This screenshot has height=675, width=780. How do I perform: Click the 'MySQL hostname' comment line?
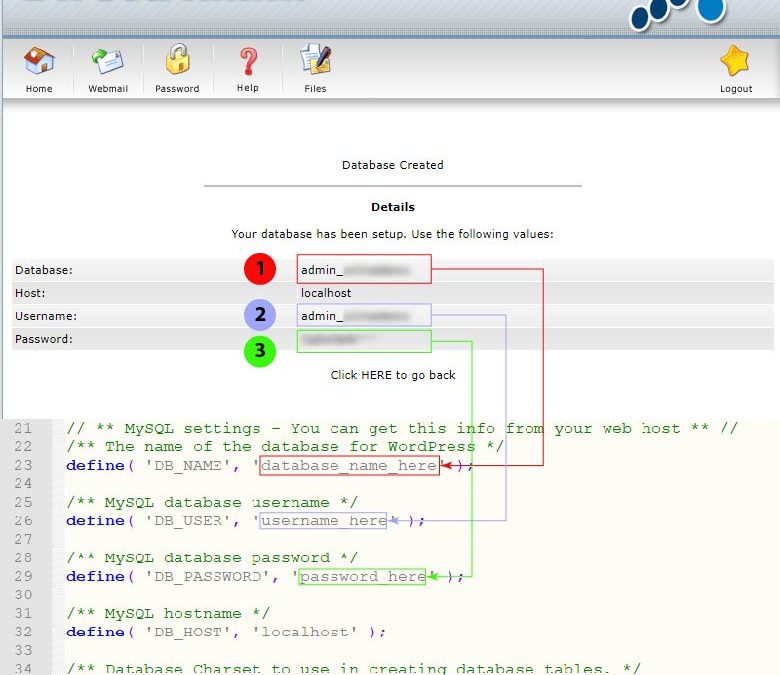click(x=168, y=613)
